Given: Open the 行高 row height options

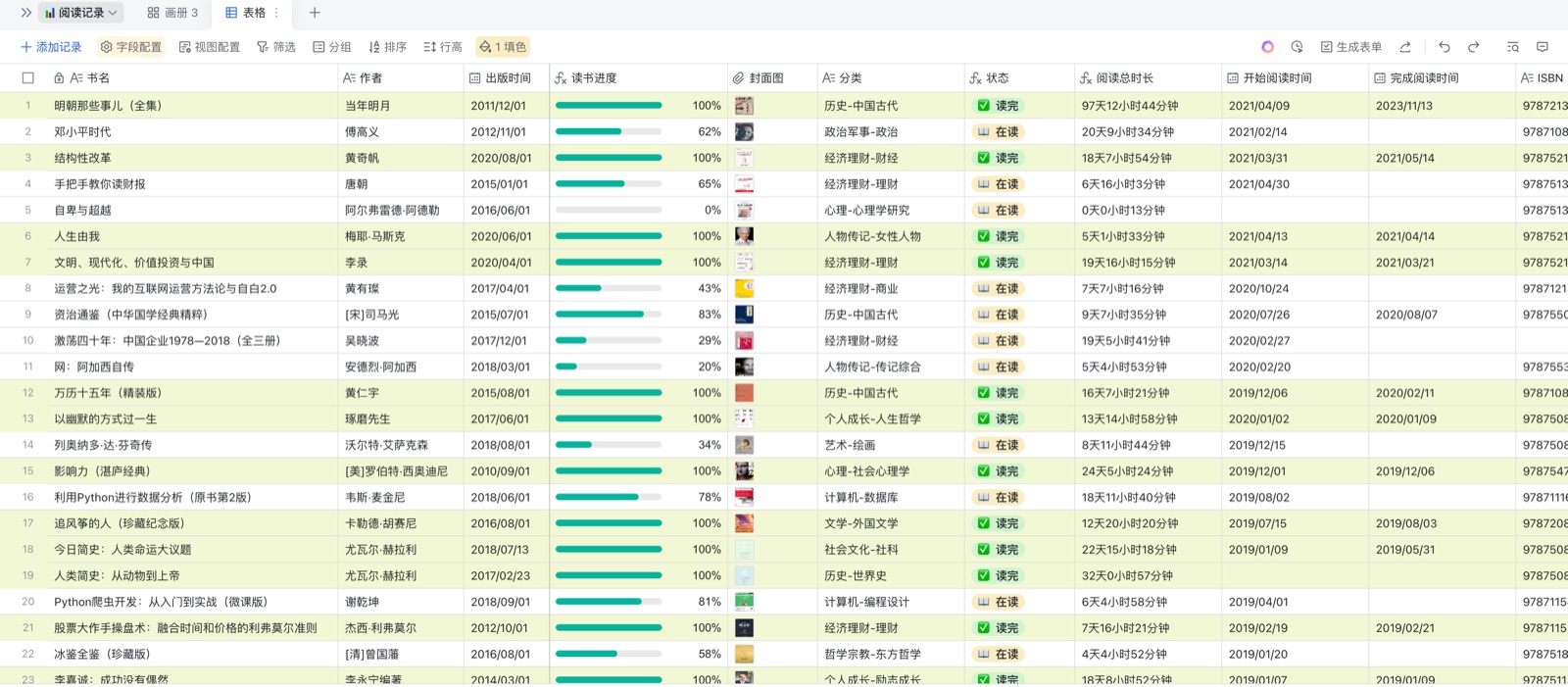Looking at the screenshot, I should point(442,47).
